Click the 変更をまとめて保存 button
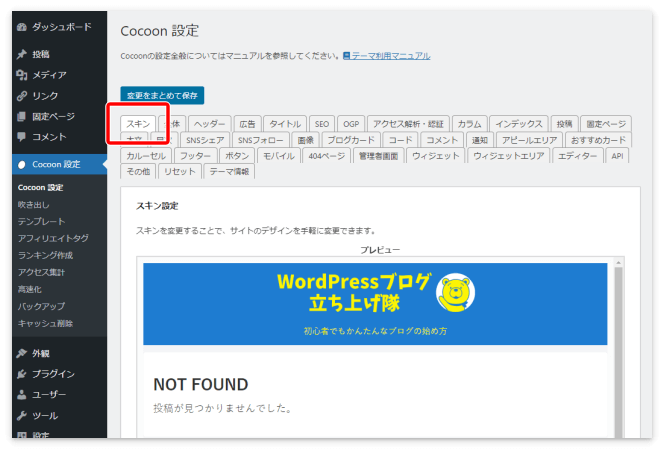Image resolution: width=664 pixels, height=451 pixels. (162, 95)
